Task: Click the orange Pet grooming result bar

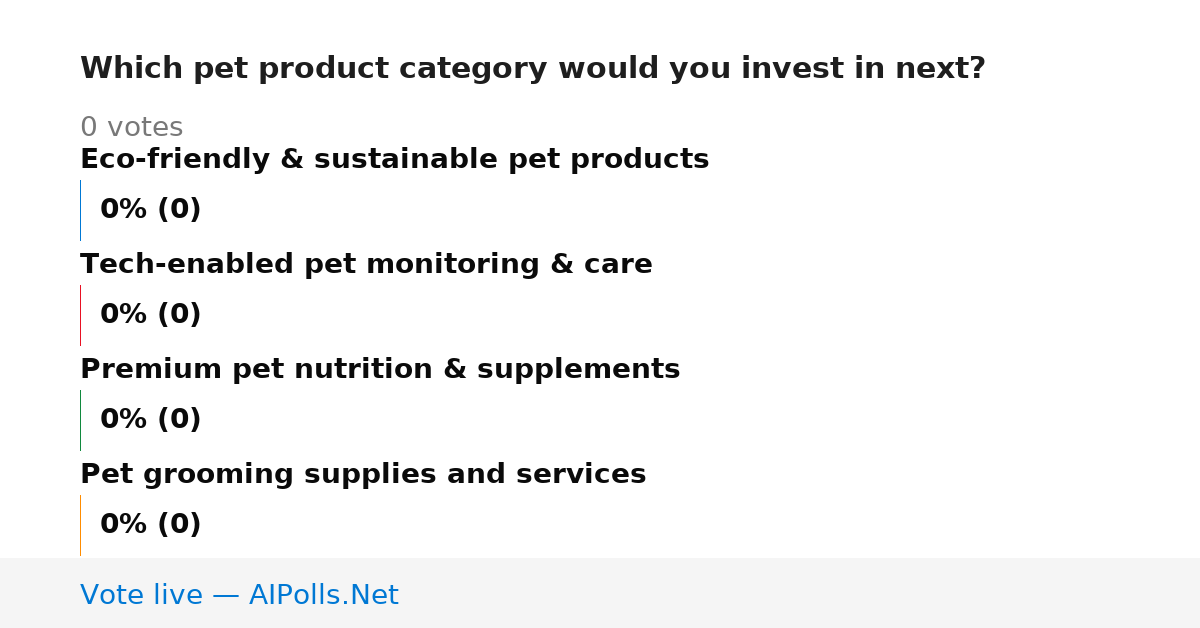Action: click(80, 525)
